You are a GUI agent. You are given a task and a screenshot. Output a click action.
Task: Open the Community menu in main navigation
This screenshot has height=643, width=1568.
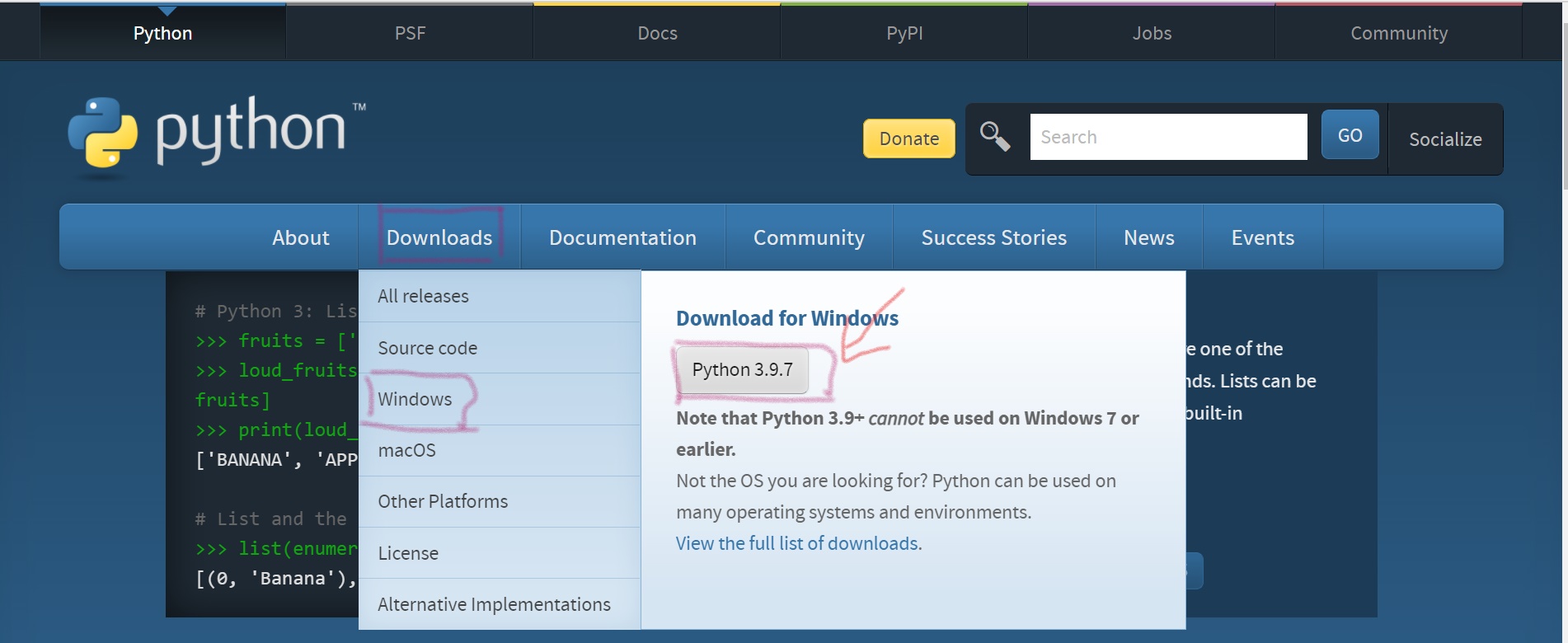pyautogui.click(x=809, y=237)
